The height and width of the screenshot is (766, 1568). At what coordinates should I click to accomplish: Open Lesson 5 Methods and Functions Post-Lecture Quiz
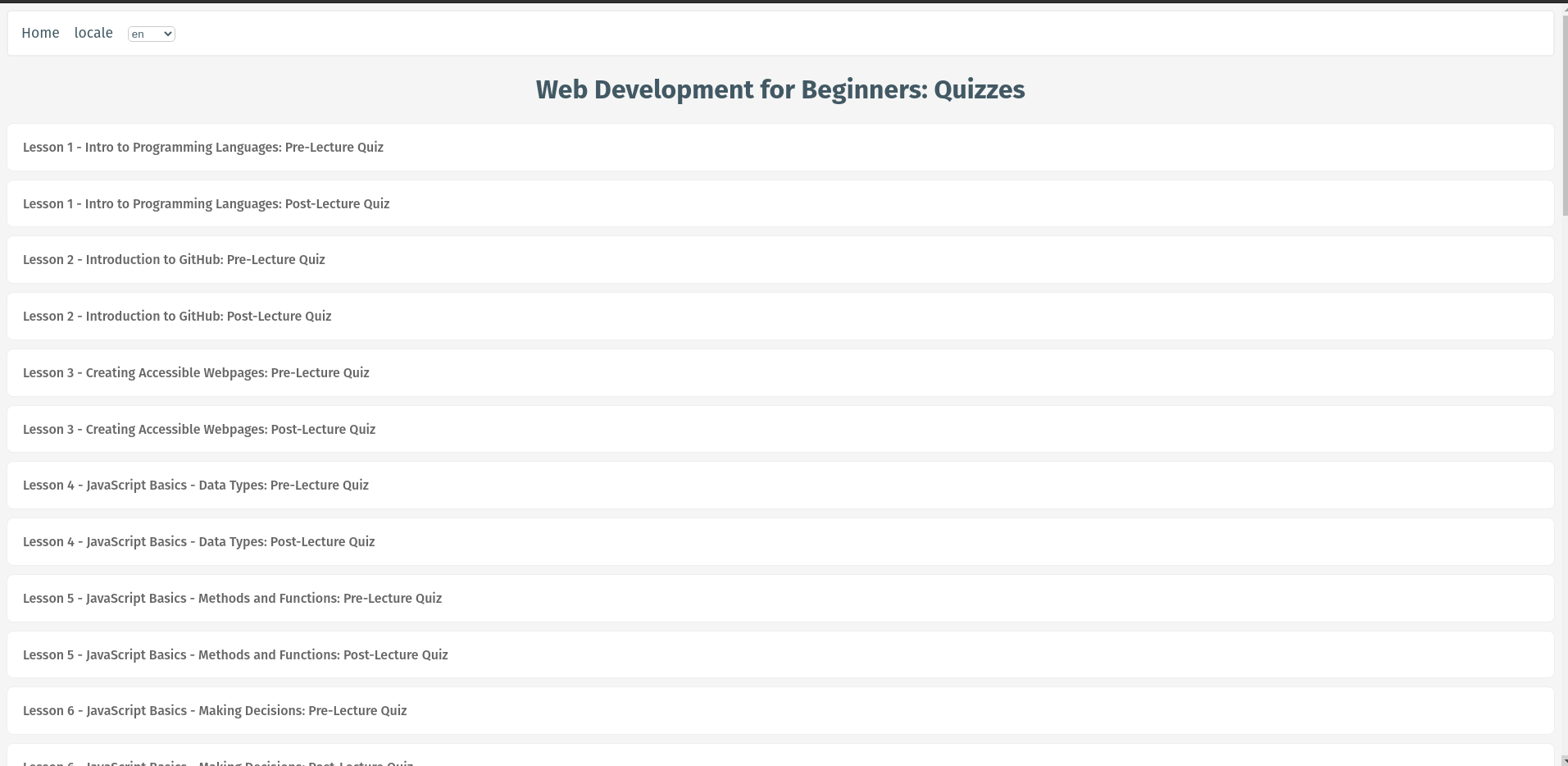click(235, 654)
